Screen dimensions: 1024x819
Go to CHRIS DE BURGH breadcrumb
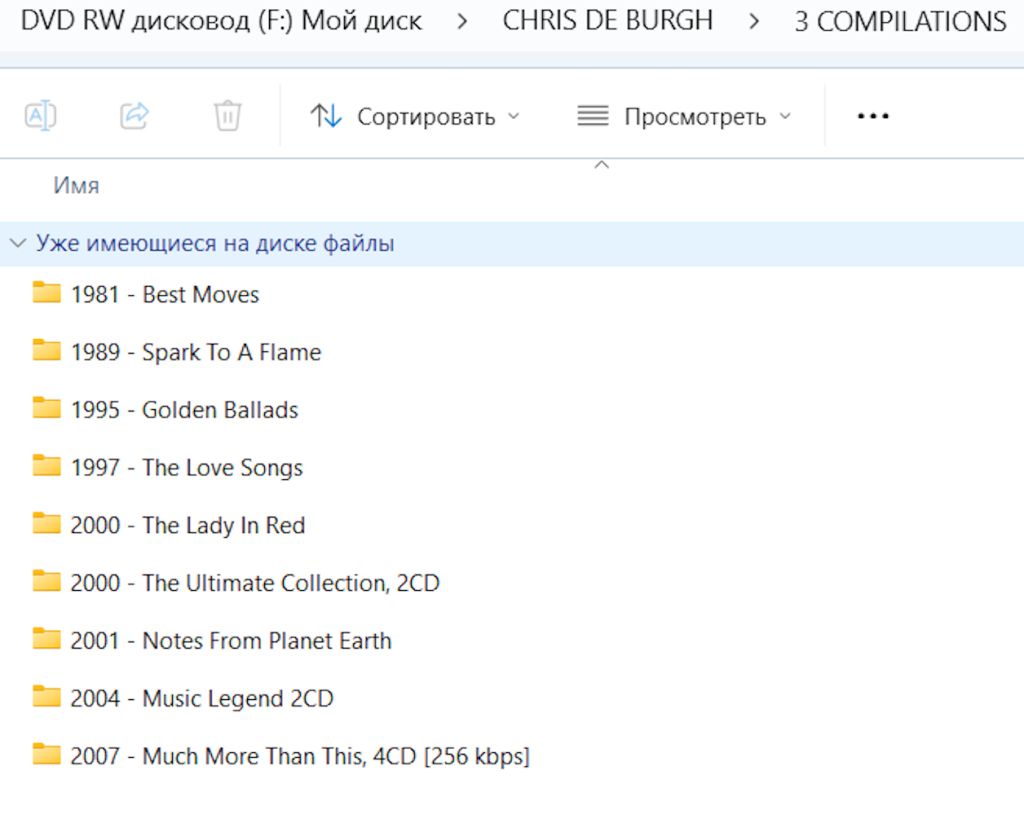(x=607, y=21)
